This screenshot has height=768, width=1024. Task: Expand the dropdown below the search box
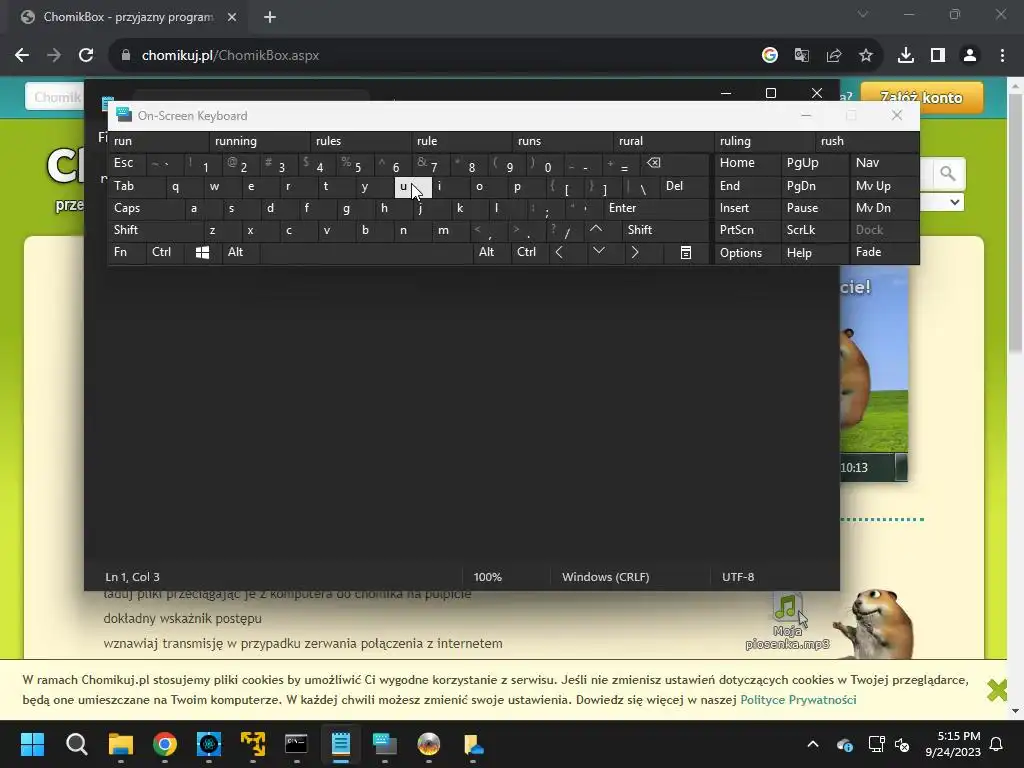pyautogui.click(x=954, y=202)
